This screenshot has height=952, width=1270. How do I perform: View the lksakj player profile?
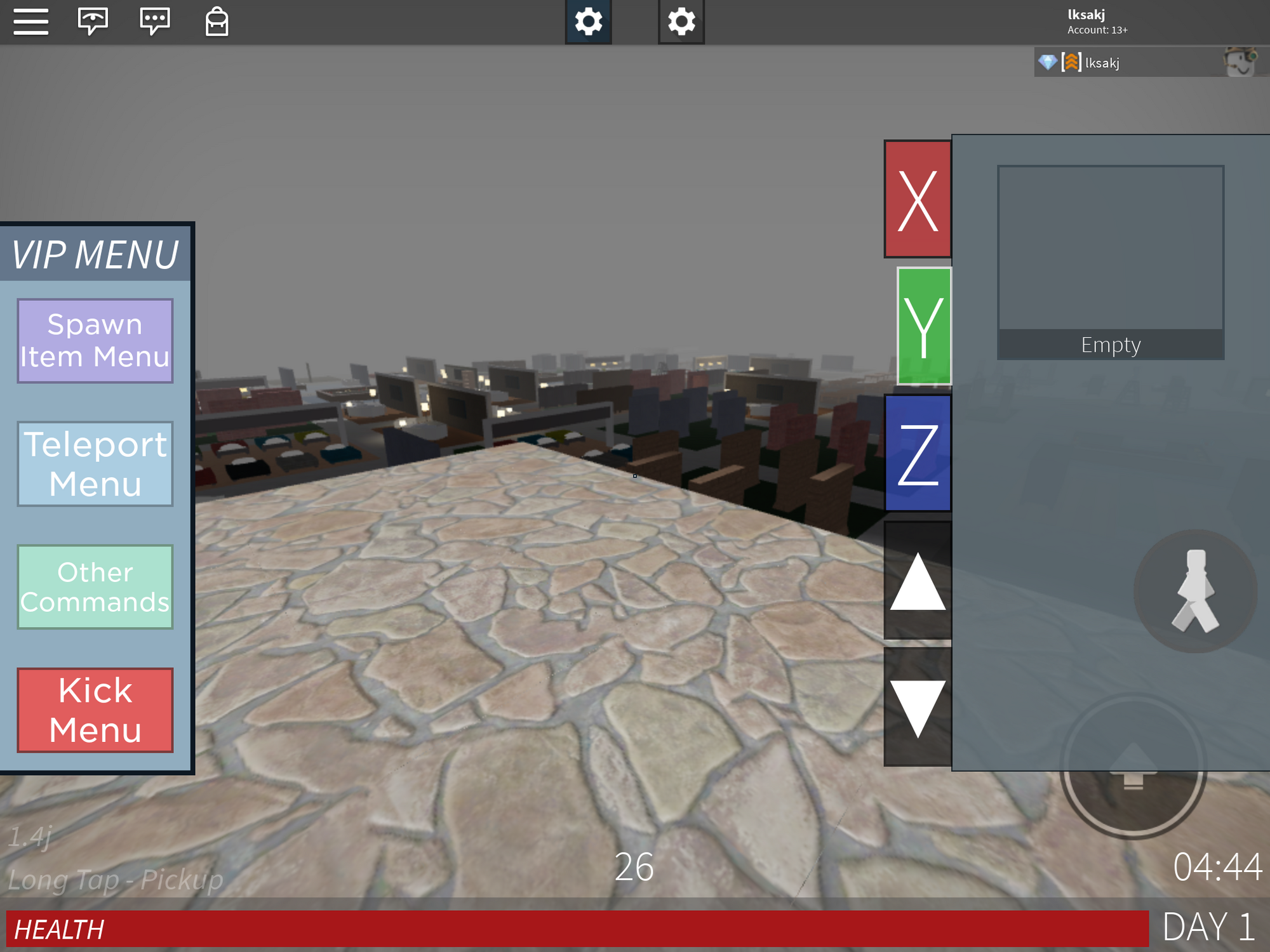[1100, 62]
